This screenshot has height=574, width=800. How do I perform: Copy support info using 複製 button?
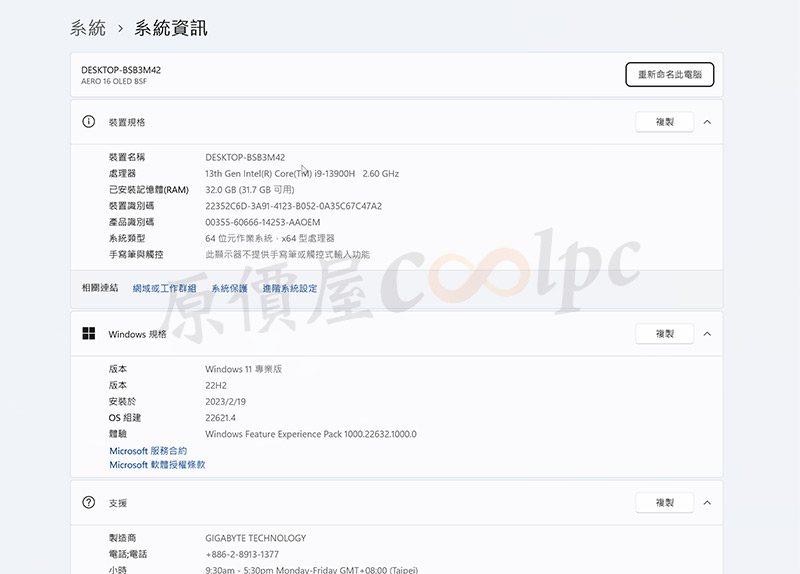[665, 502]
